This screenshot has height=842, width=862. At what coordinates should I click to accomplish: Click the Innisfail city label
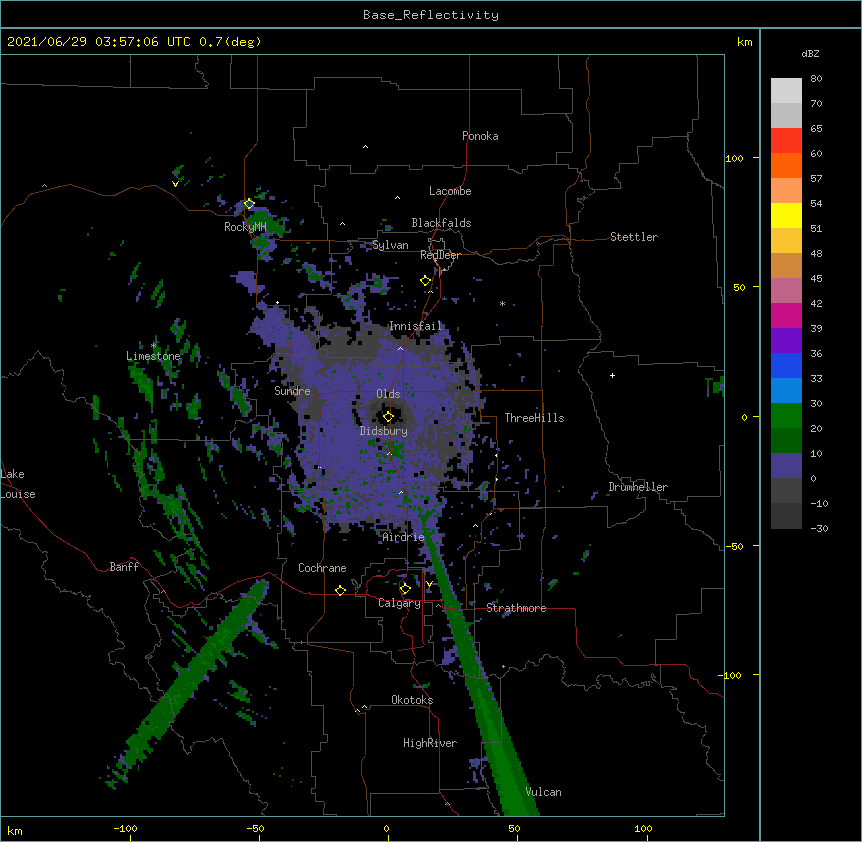coord(415,326)
